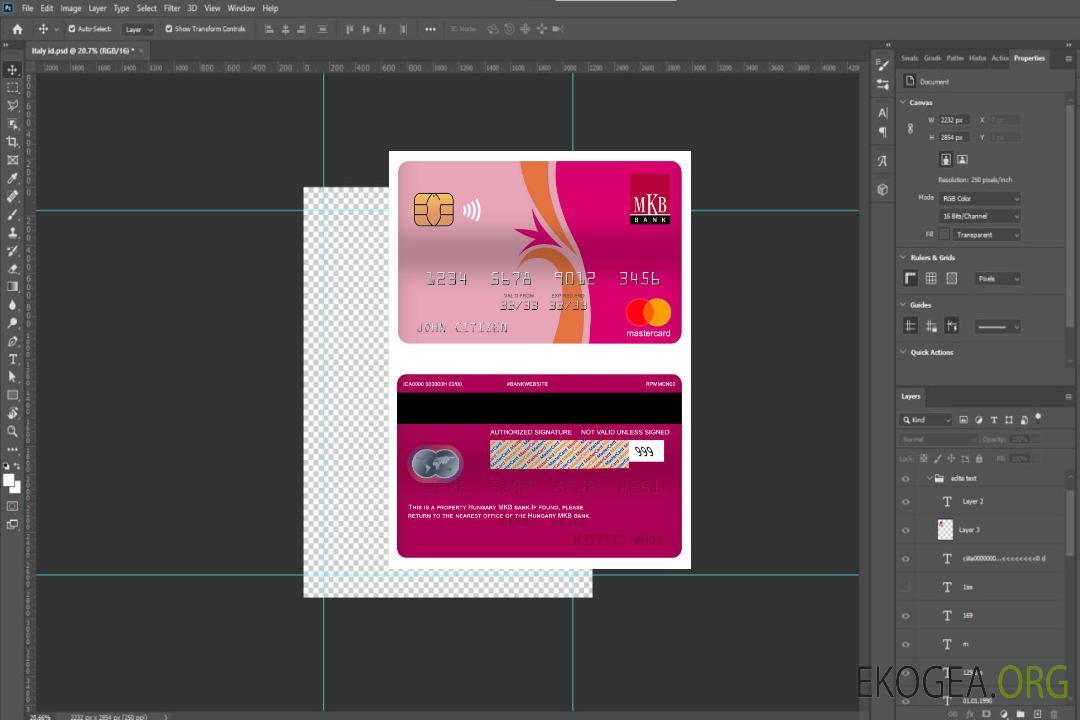Collapse the Rulers & Grids section
The height and width of the screenshot is (720, 1080).
click(x=903, y=257)
